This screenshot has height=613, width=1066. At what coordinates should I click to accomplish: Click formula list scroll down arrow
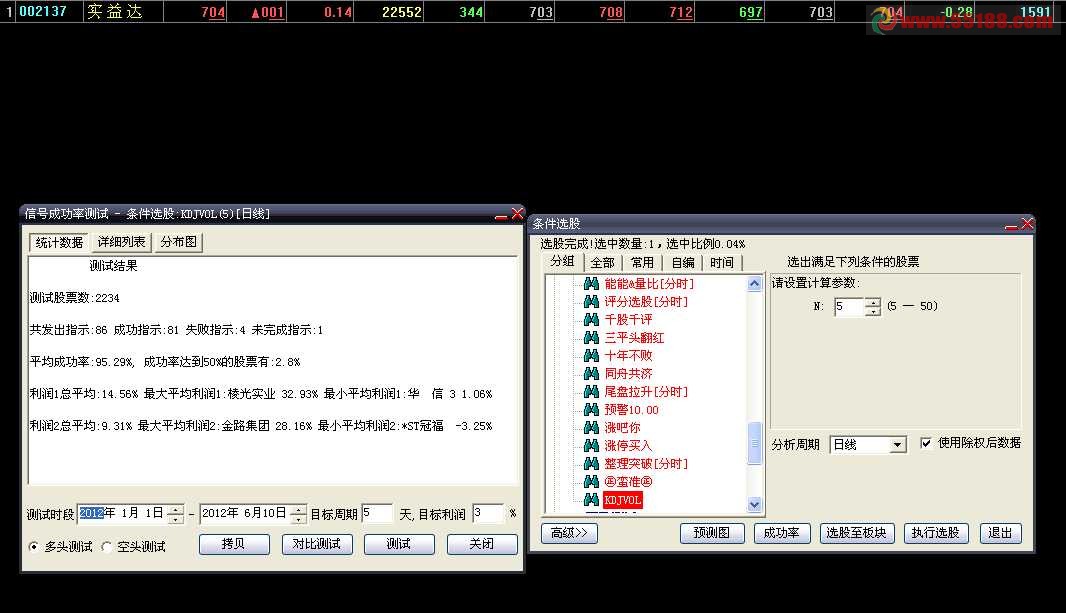tap(754, 504)
